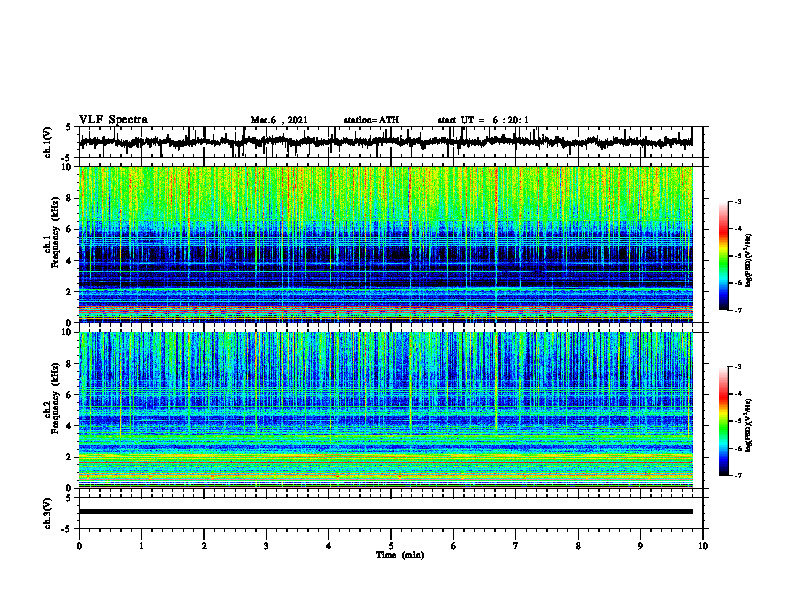792x612 pixels.
Task: Click the ch.2 color bar 'log(PSD)' unit label
Action: click(x=749, y=425)
